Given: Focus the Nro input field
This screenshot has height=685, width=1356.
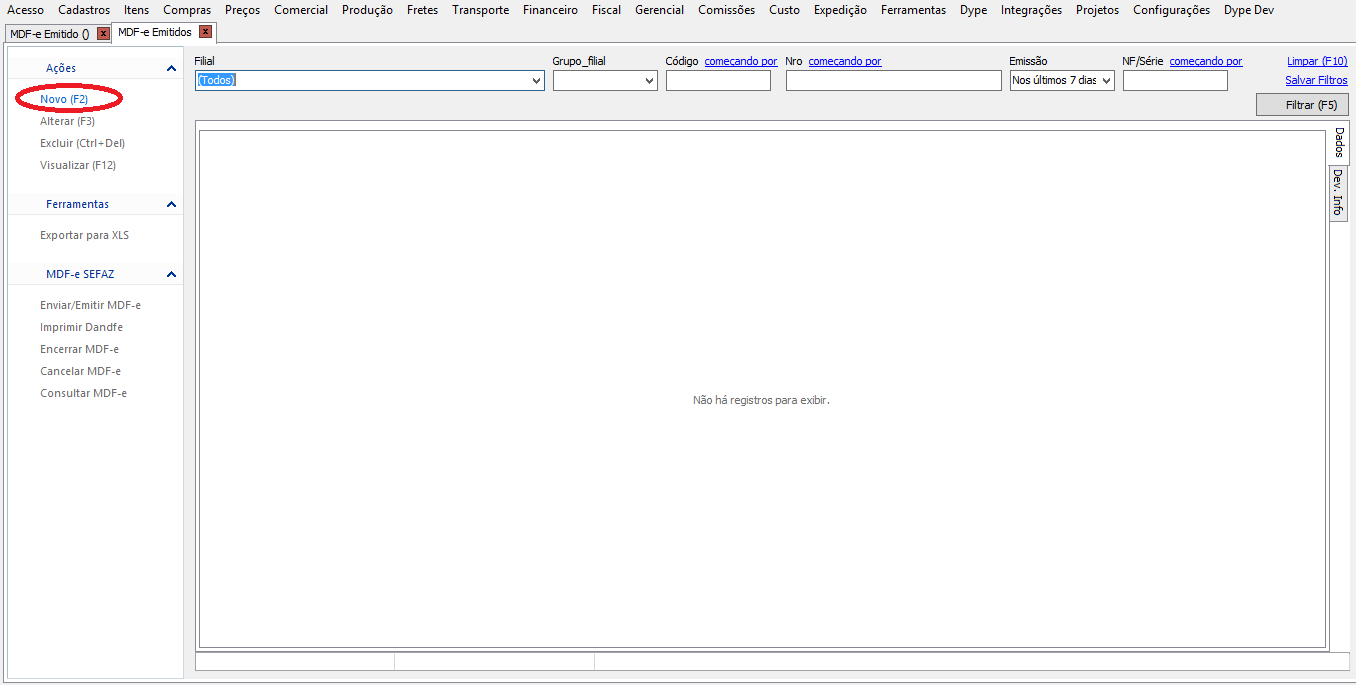Looking at the screenshot, I should (x=893, y=80).
